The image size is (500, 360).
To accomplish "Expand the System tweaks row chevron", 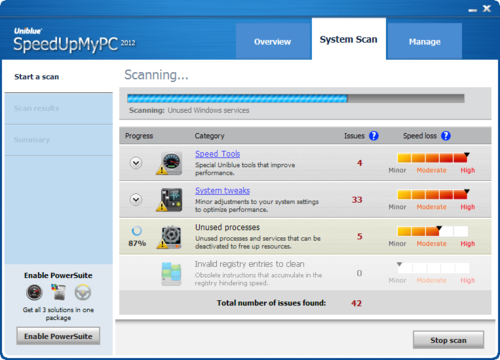I will [136, 200].
